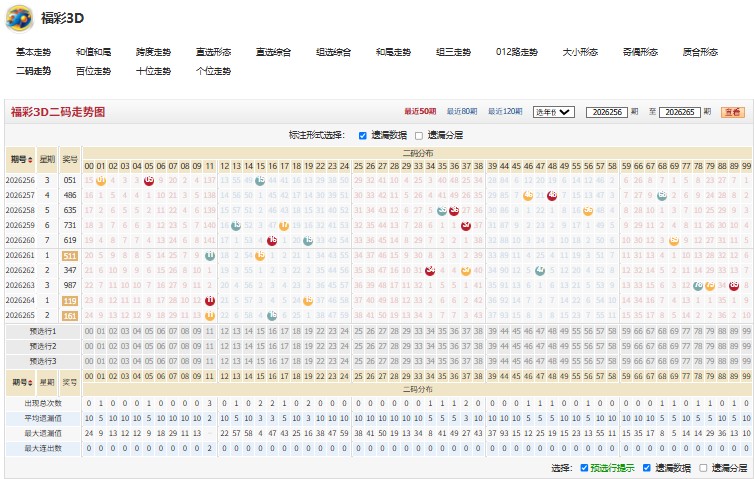Click the sort arrows beside bottom 期号 header
This screenshot has height=479, width=754.
[x=30, y=383]
